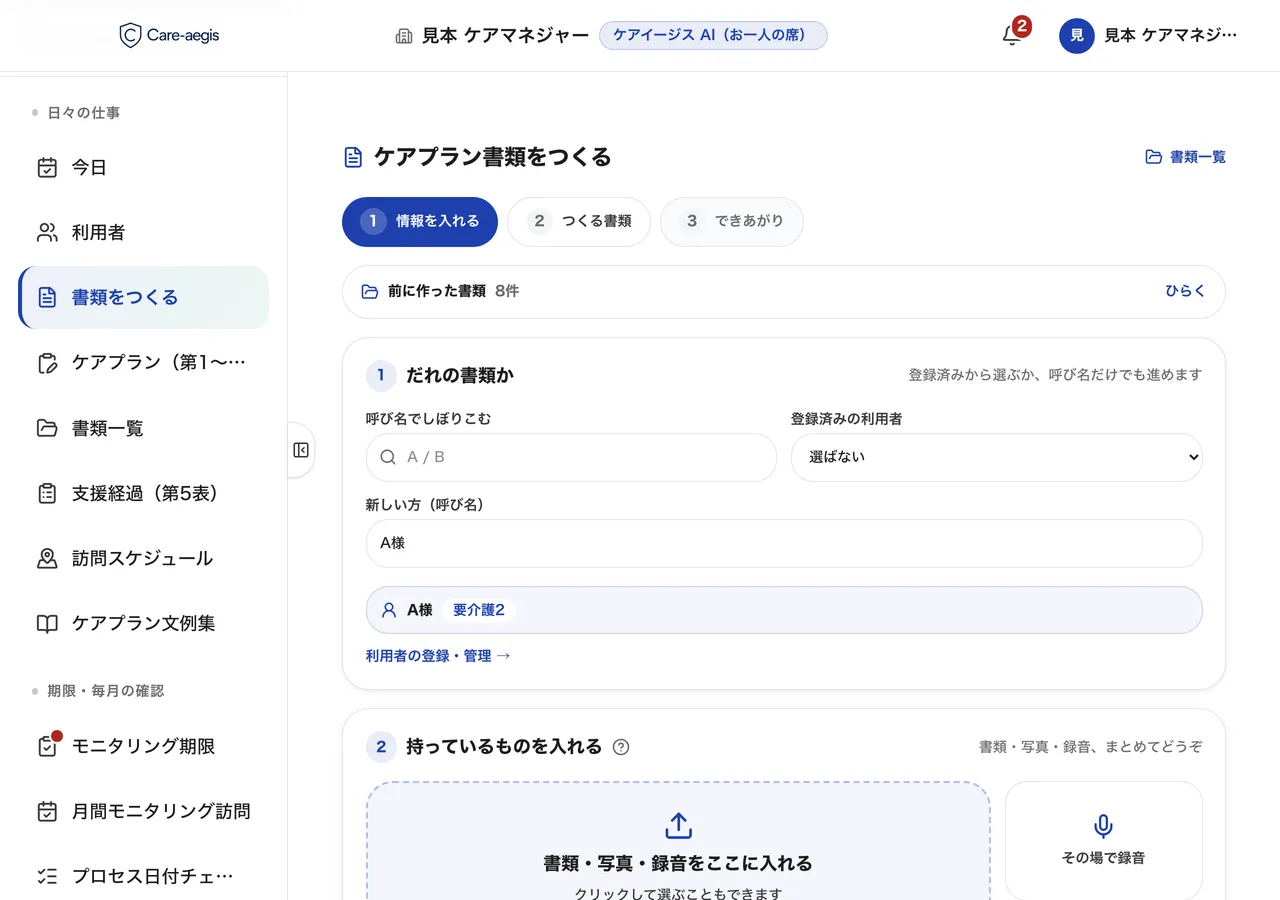Select step 1 情報を入れる tab
Screen dimensions: 1280x900
(x=420, y=221)
